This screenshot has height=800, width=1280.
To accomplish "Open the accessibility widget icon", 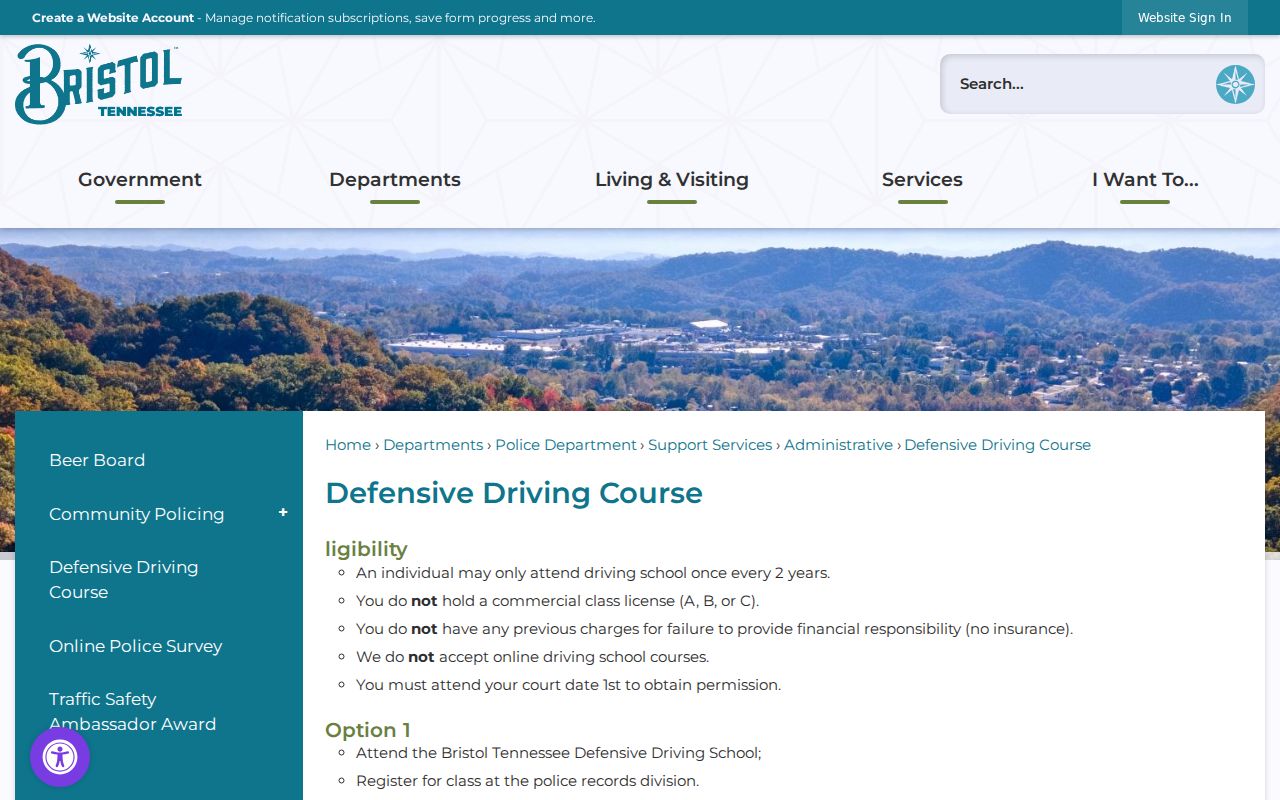I will coord(60,757).
